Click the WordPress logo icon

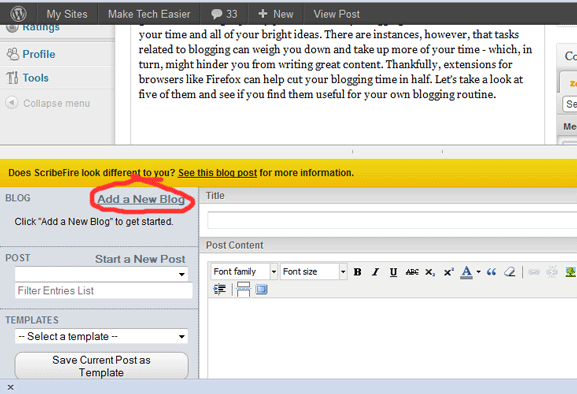[x=18, y=14]
